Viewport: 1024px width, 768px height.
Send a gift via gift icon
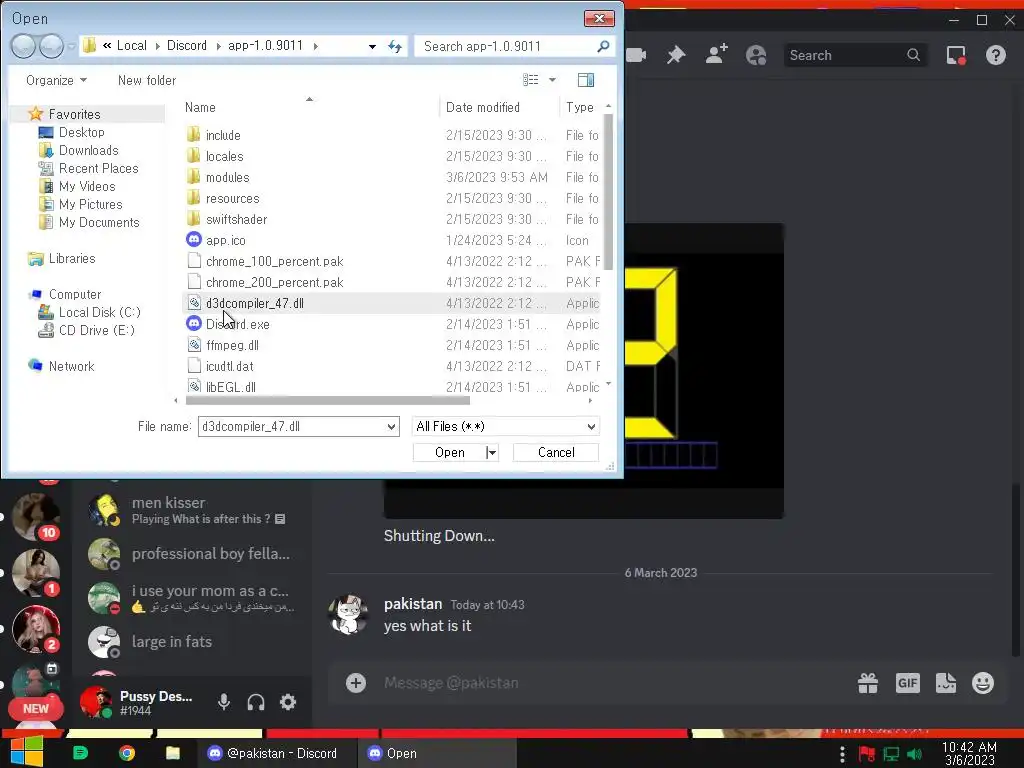[868, 683]
